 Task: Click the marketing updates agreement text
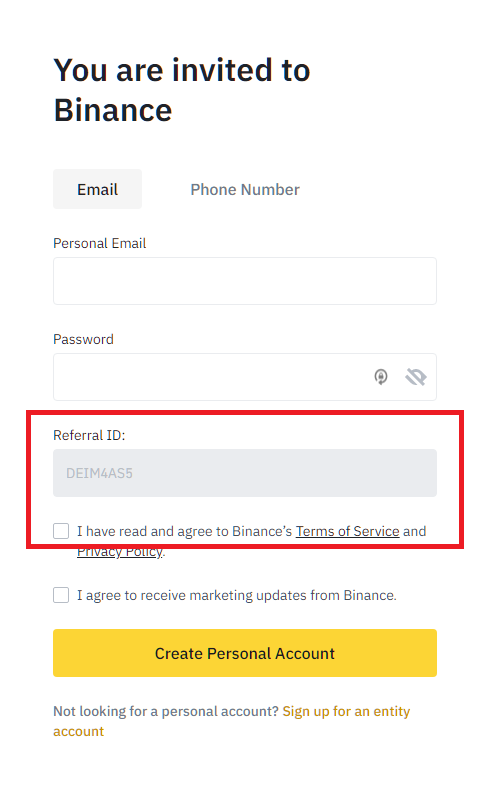tap(237, 595)
